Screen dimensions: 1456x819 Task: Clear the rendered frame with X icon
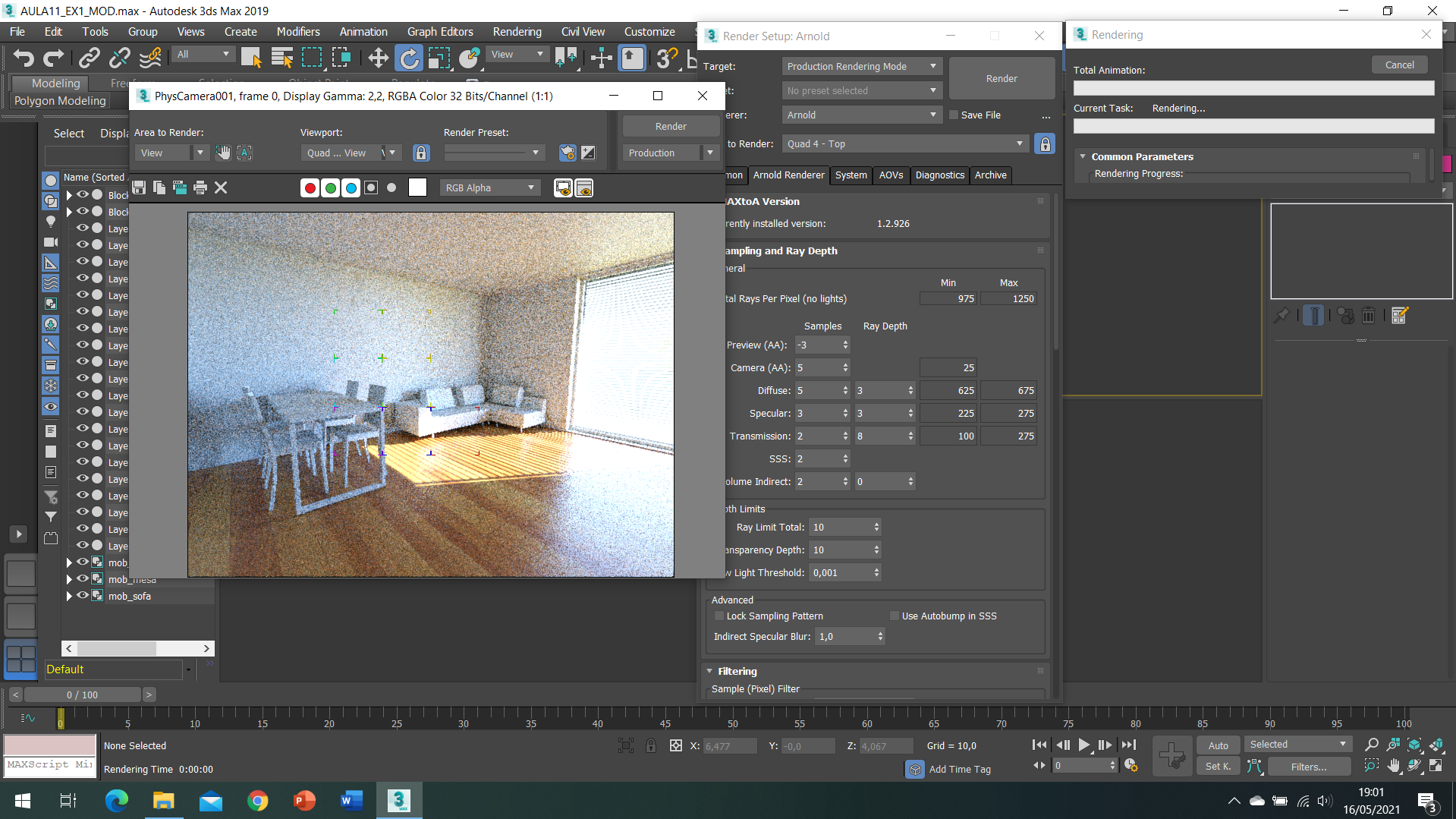(x=221, y=187)
